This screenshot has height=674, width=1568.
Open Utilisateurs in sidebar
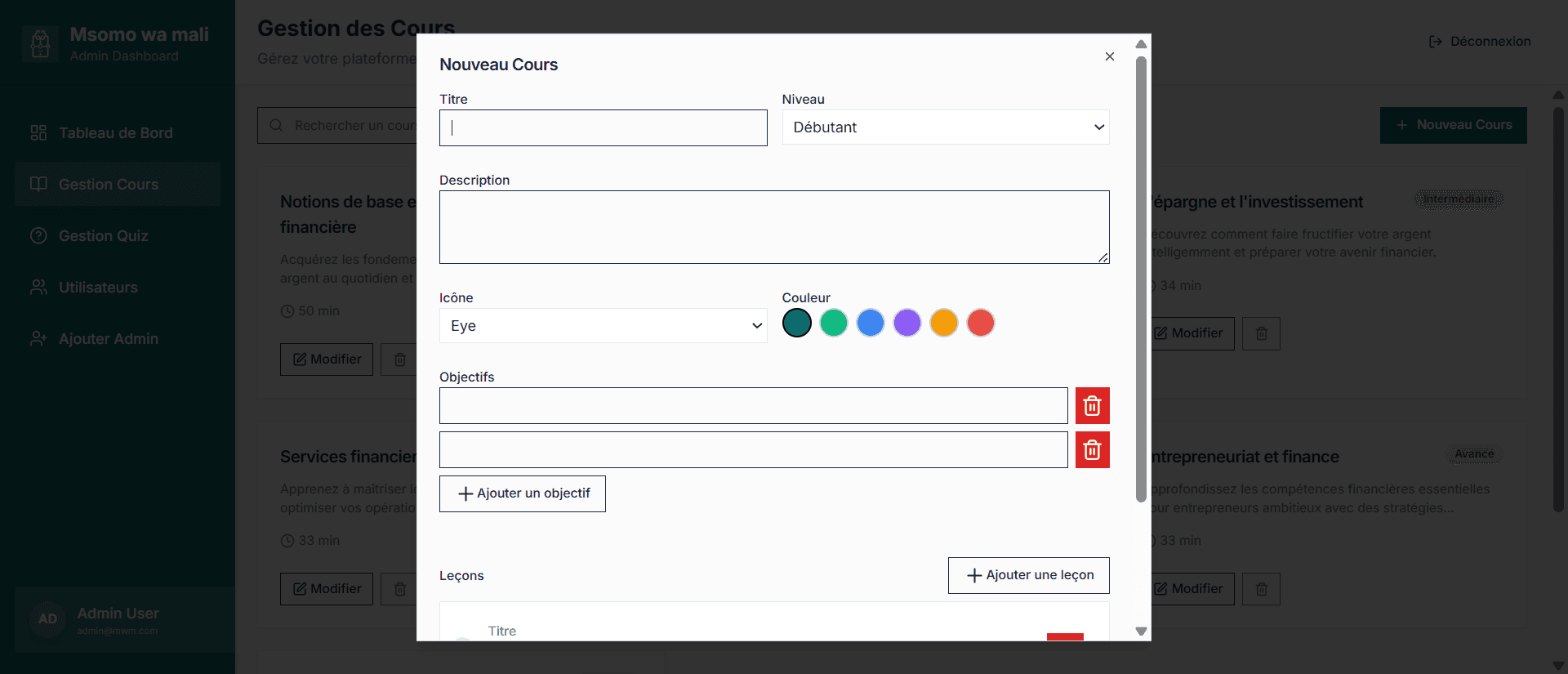point(118,288)
